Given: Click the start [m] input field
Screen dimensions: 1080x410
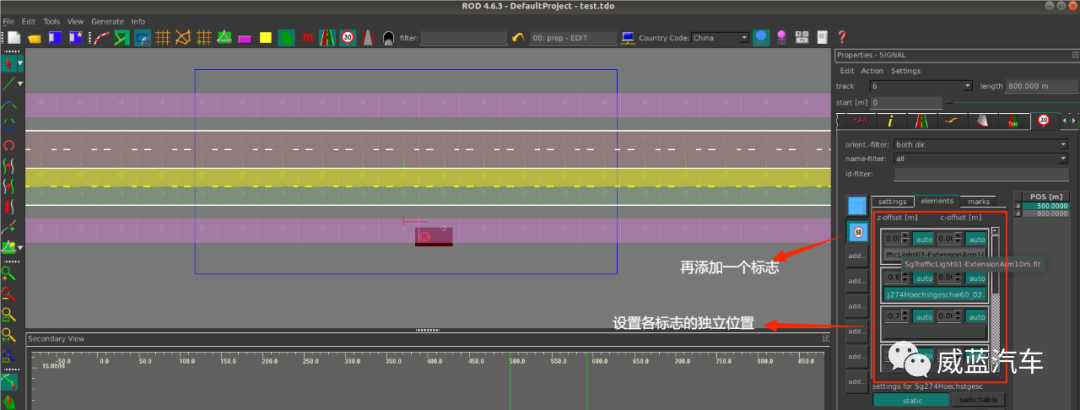Looking at the screenshot, I should [906, 102].
